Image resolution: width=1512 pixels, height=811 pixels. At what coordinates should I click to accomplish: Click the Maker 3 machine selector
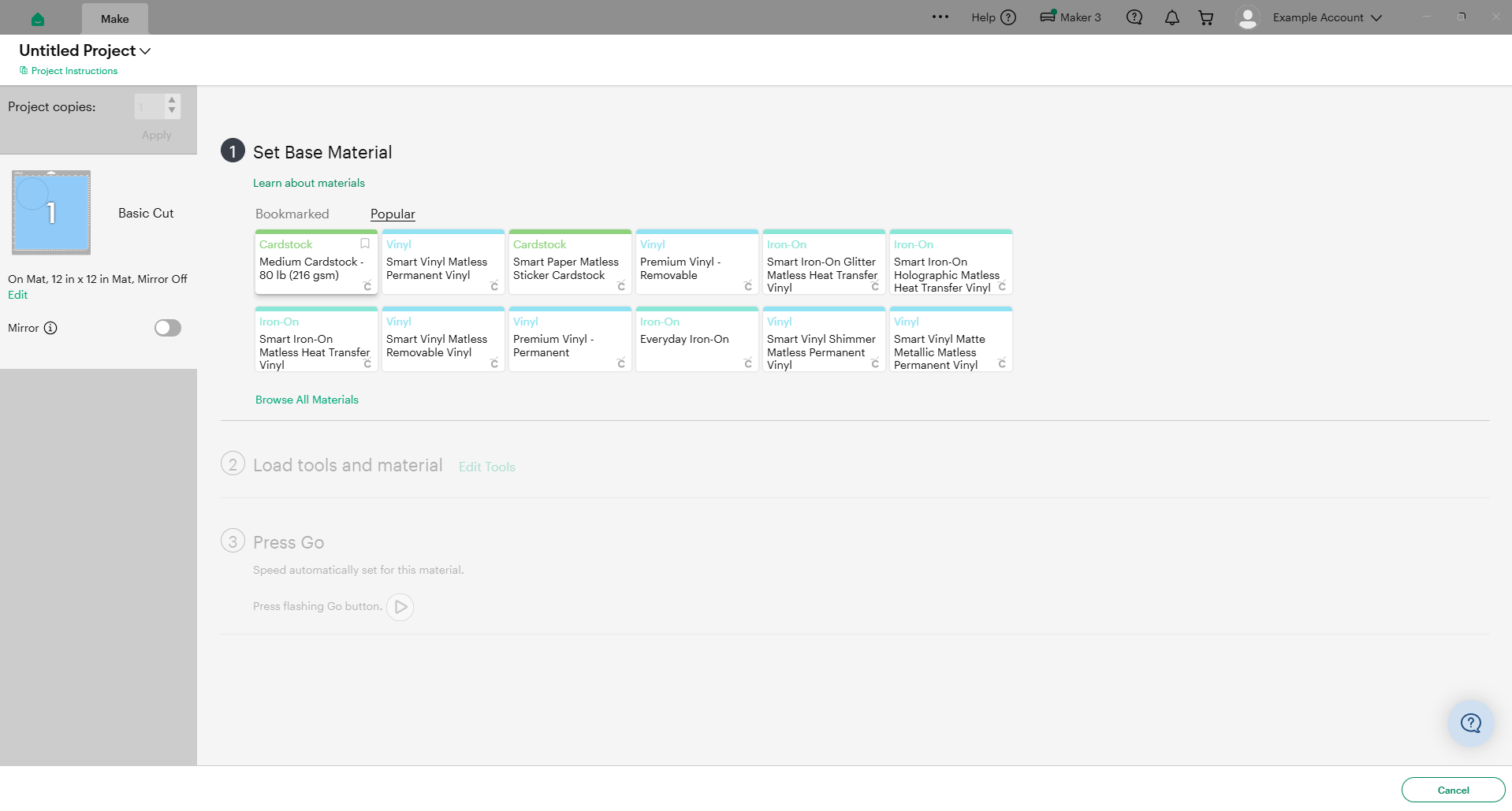[x=1071, y=17]
